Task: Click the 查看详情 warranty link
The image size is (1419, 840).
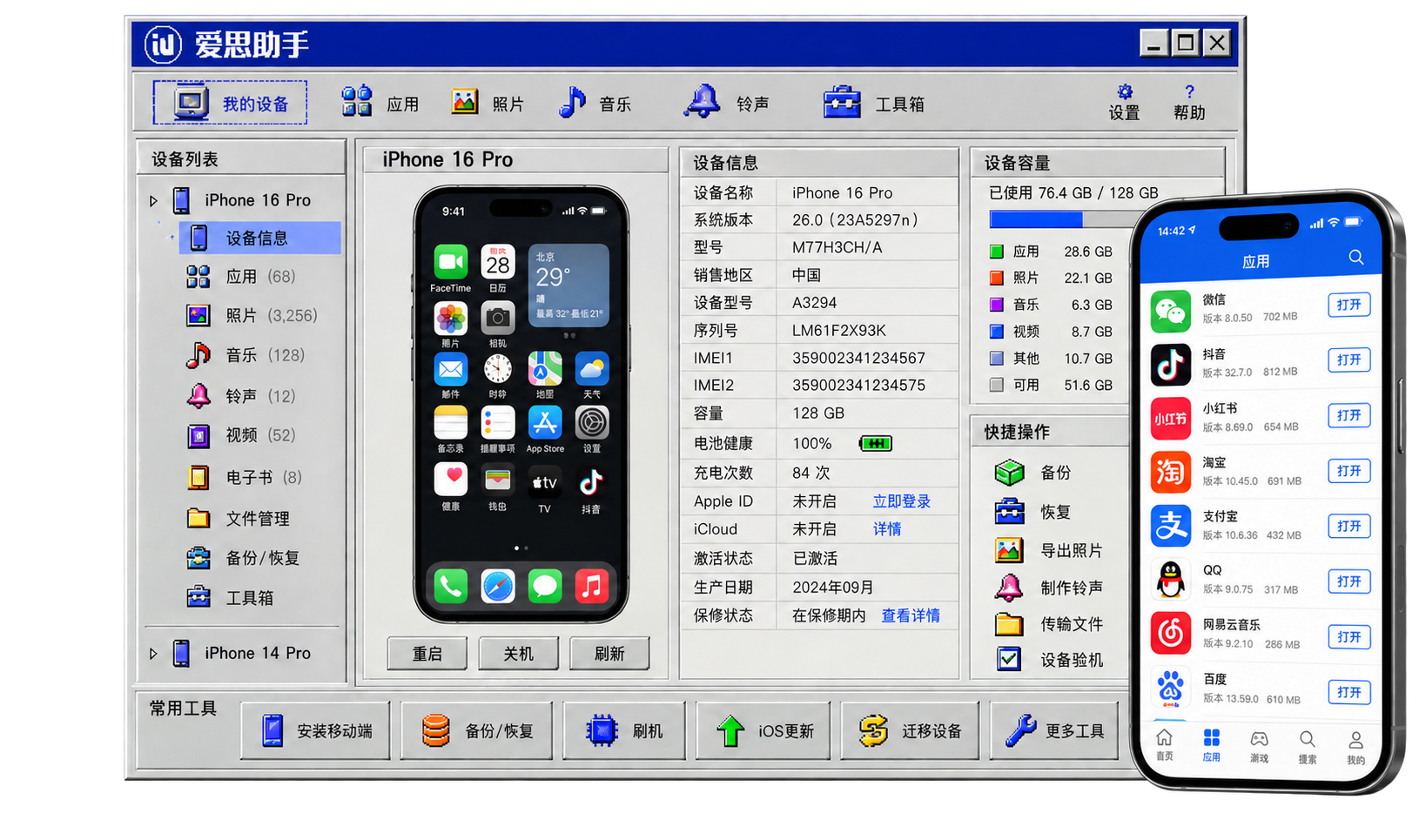Action: point(911,615)
